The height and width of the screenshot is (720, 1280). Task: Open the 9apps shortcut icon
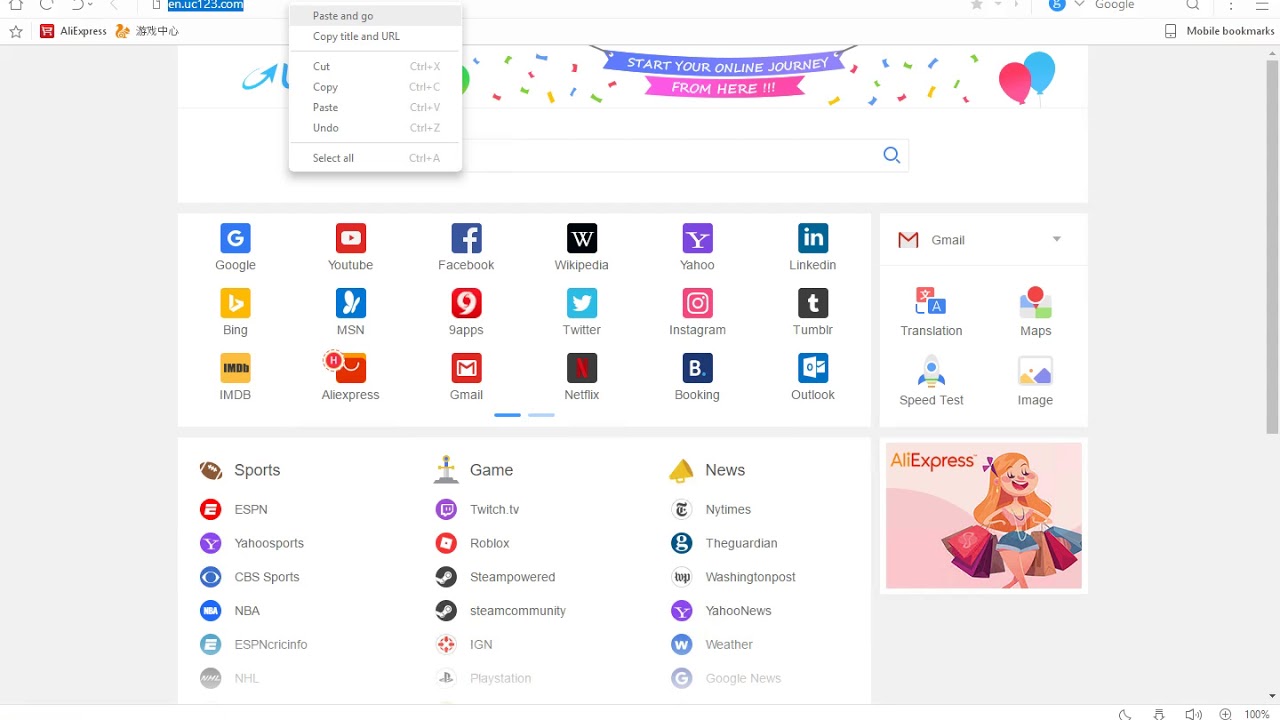(466, 303)
